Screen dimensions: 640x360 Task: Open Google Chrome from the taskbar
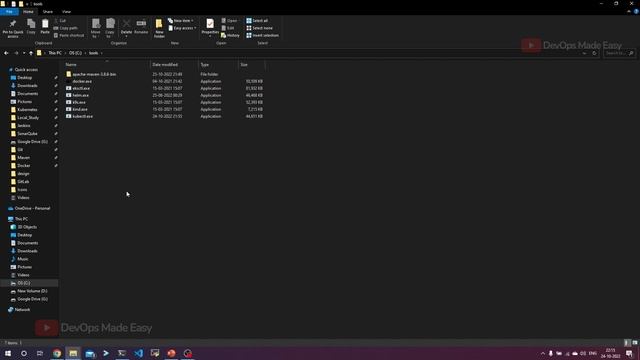57,353
